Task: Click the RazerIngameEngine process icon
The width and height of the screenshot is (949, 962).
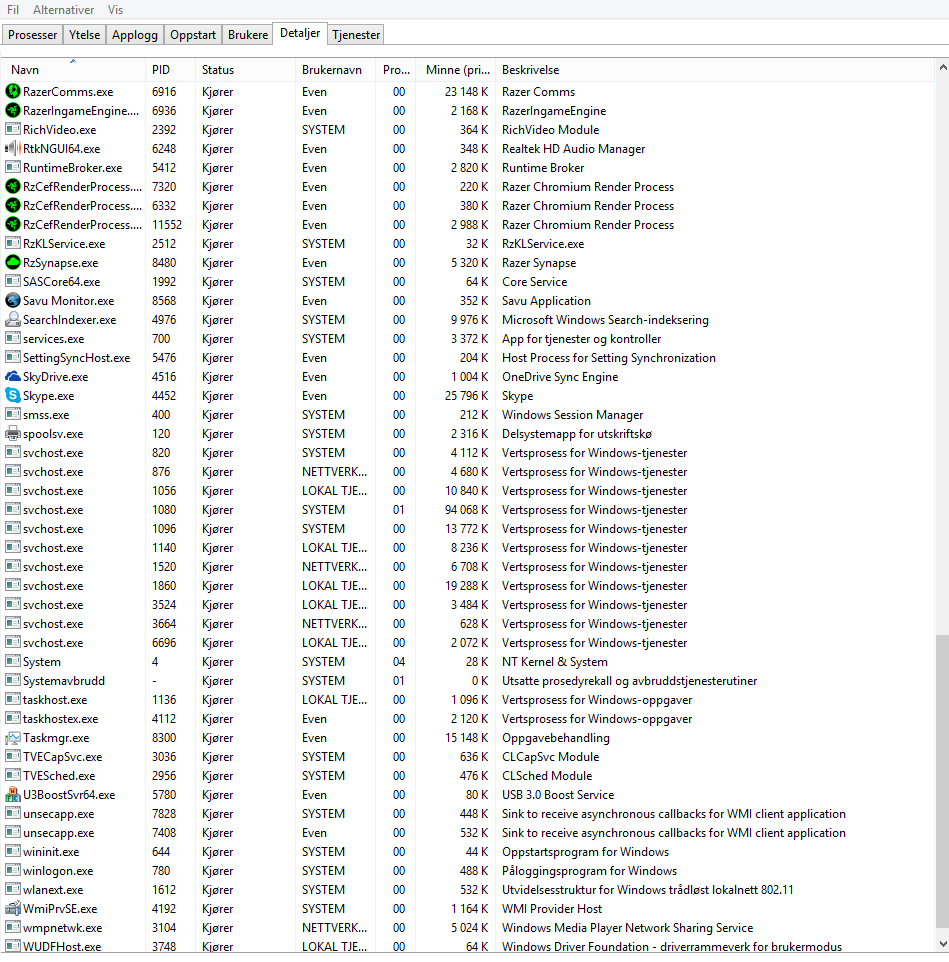Action: (13, 111)
